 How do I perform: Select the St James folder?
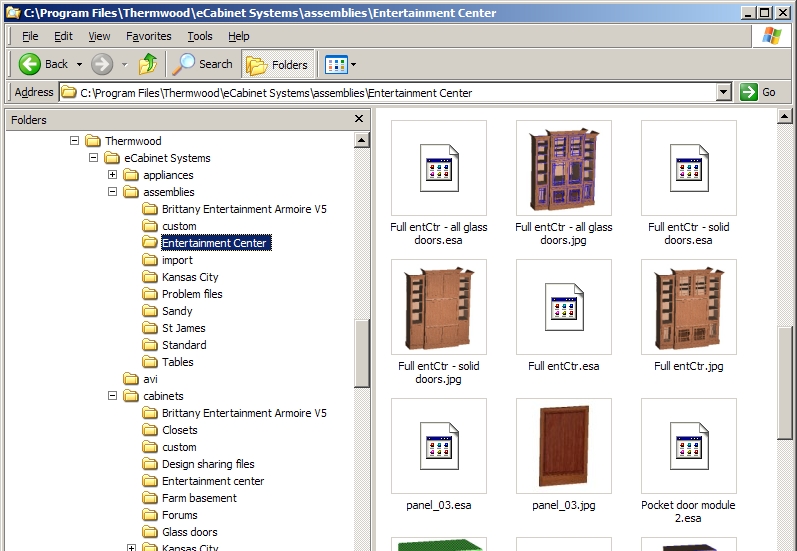[174, 328]
